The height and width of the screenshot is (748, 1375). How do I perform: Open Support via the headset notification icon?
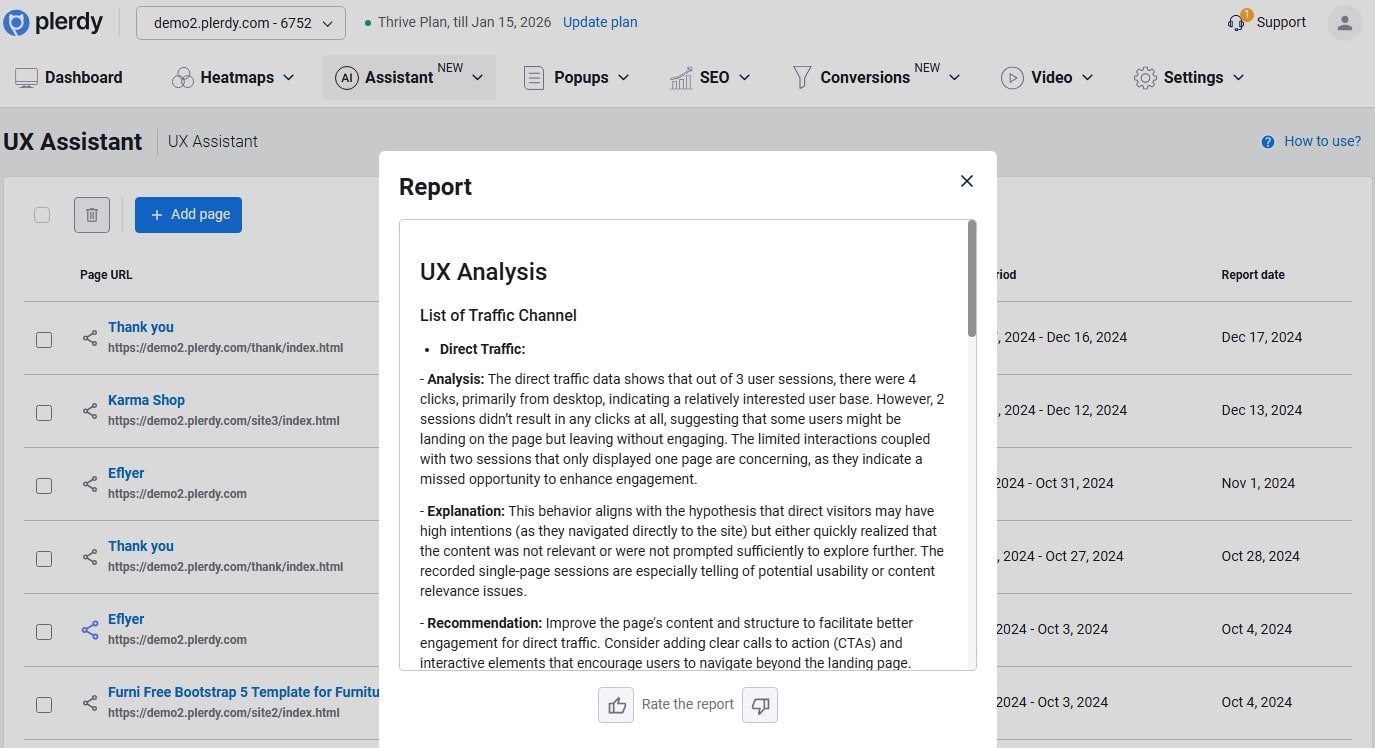(1236, 21)
